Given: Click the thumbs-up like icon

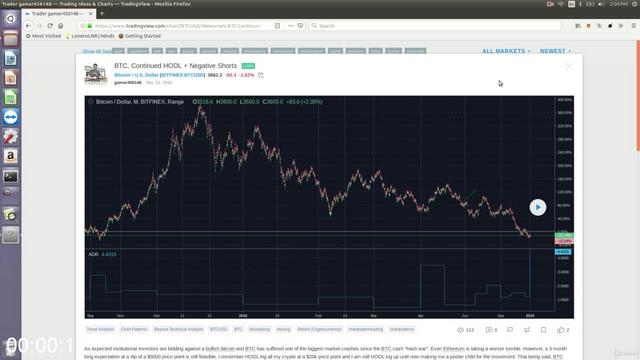Looking at the screenshot, I should (x=561, y=330).
